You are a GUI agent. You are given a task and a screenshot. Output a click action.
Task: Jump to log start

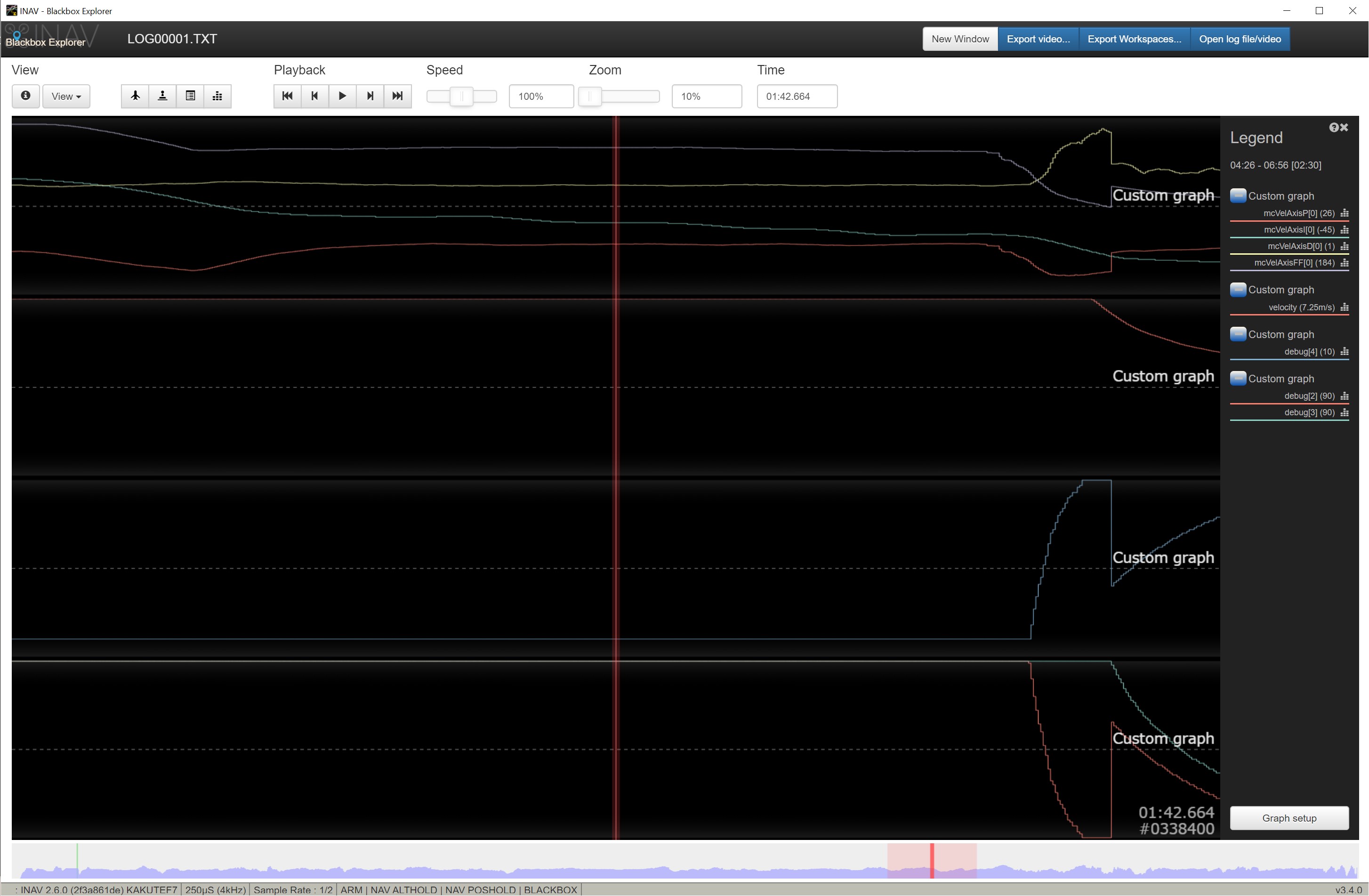[x=287, y=96]
